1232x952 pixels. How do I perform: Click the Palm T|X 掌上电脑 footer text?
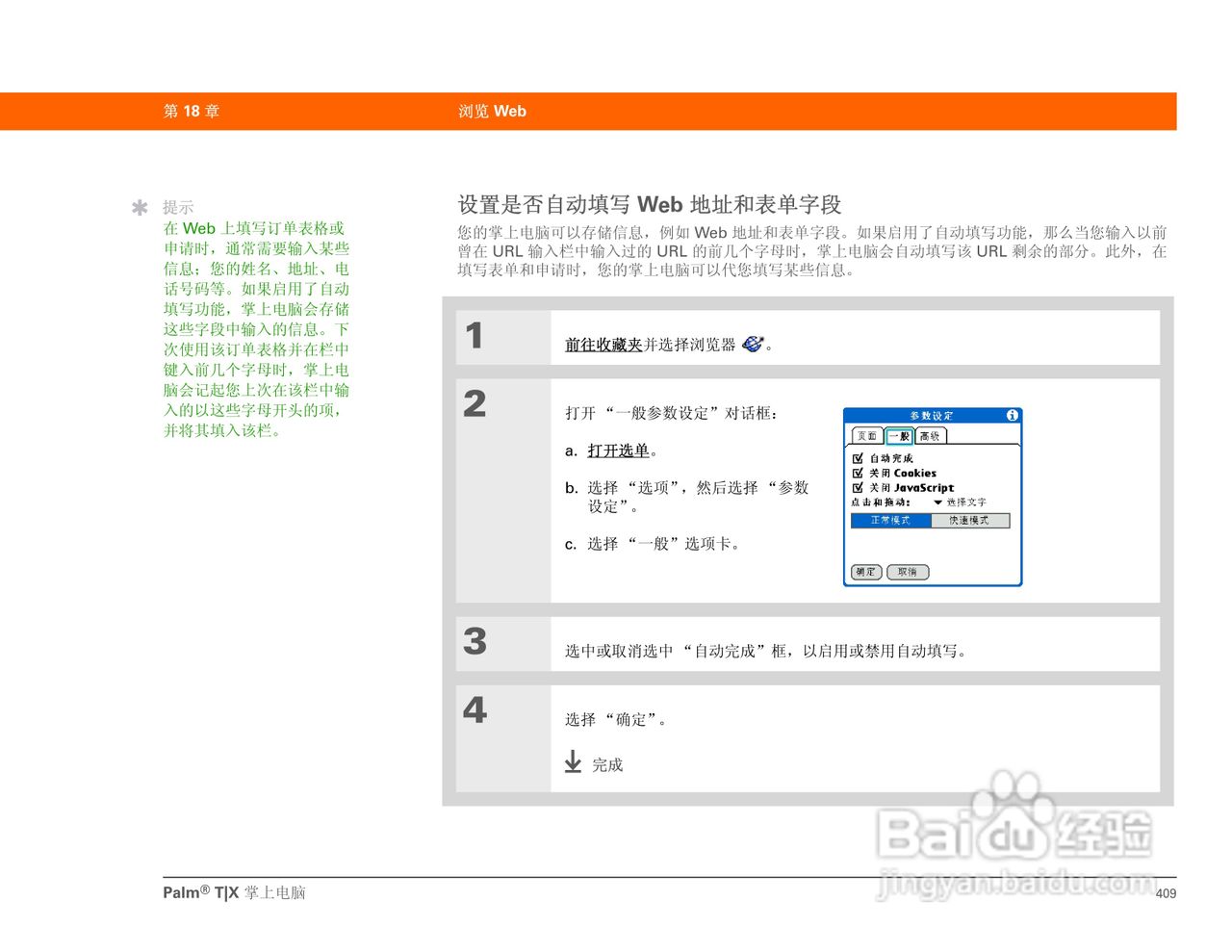[x=234, y=892]
